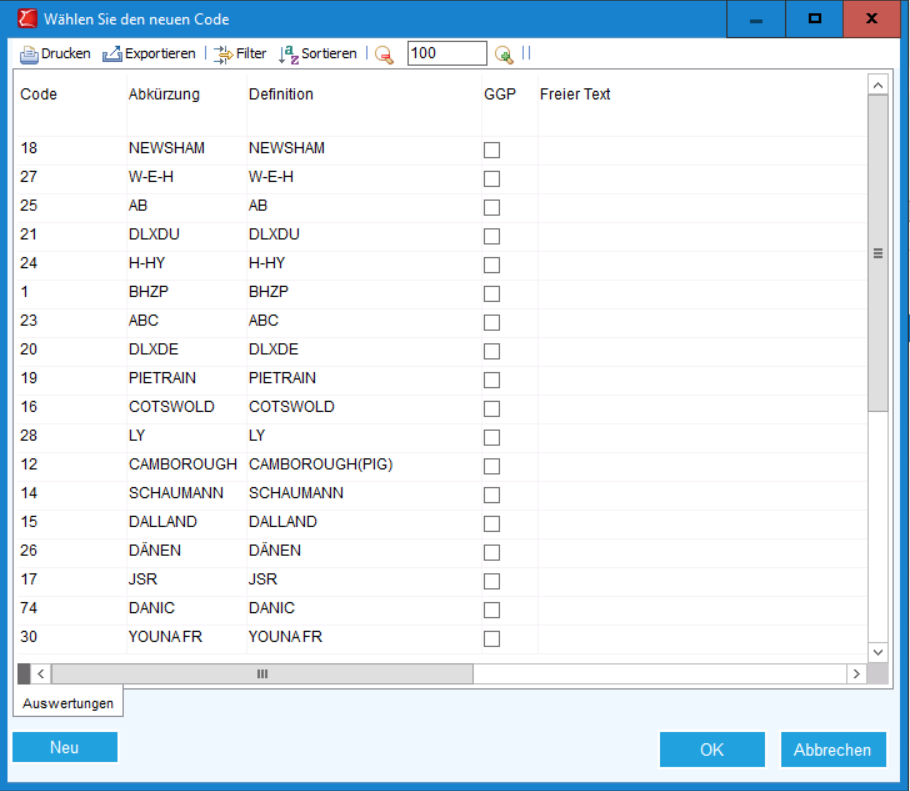The image size is (910, 791).
Task: Click the Freier Text column header
Action: pyautogui.click(x=575, y=94)
